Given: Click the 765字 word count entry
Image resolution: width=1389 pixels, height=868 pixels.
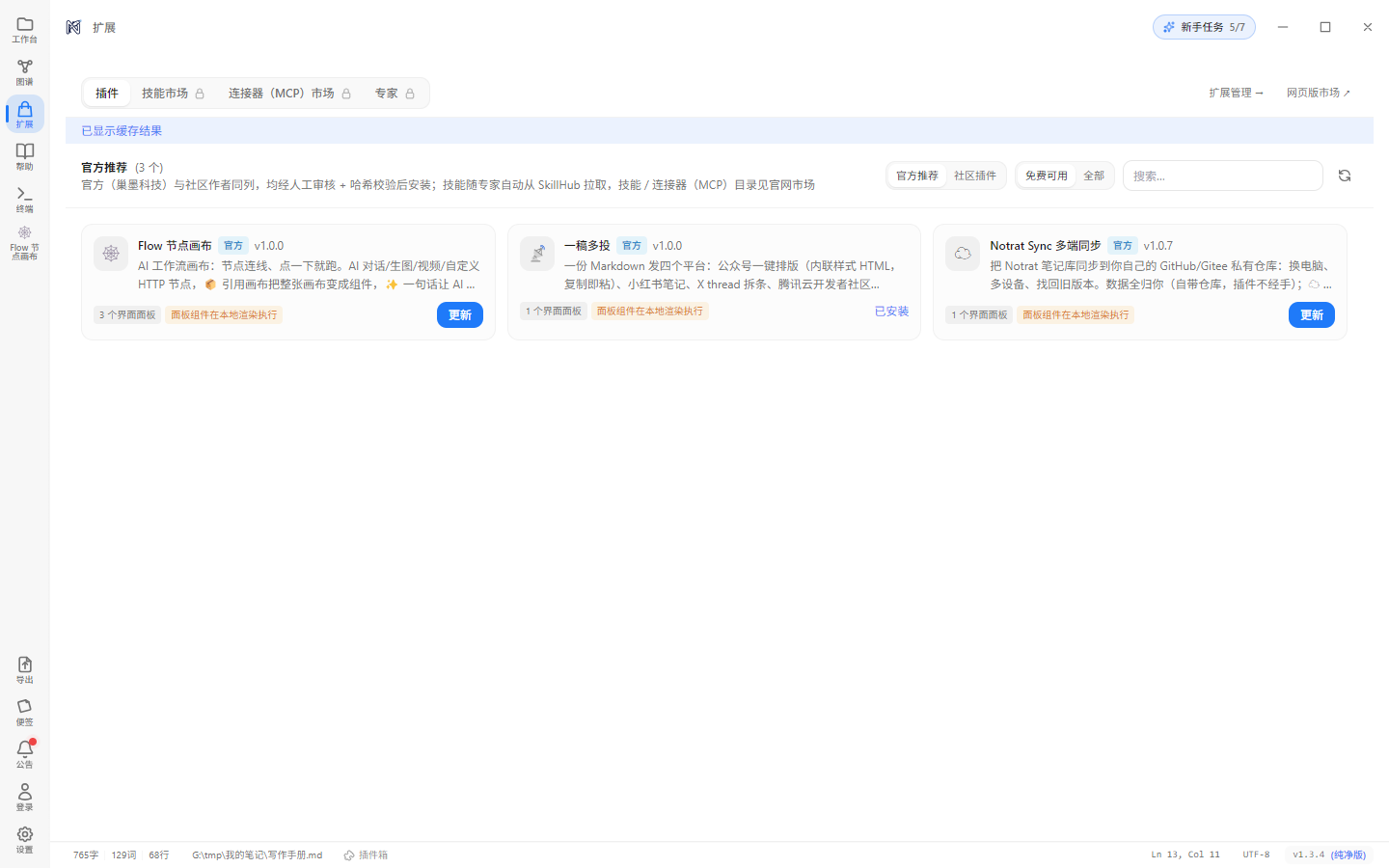Looking at the screenshot, I should (86, 854).
